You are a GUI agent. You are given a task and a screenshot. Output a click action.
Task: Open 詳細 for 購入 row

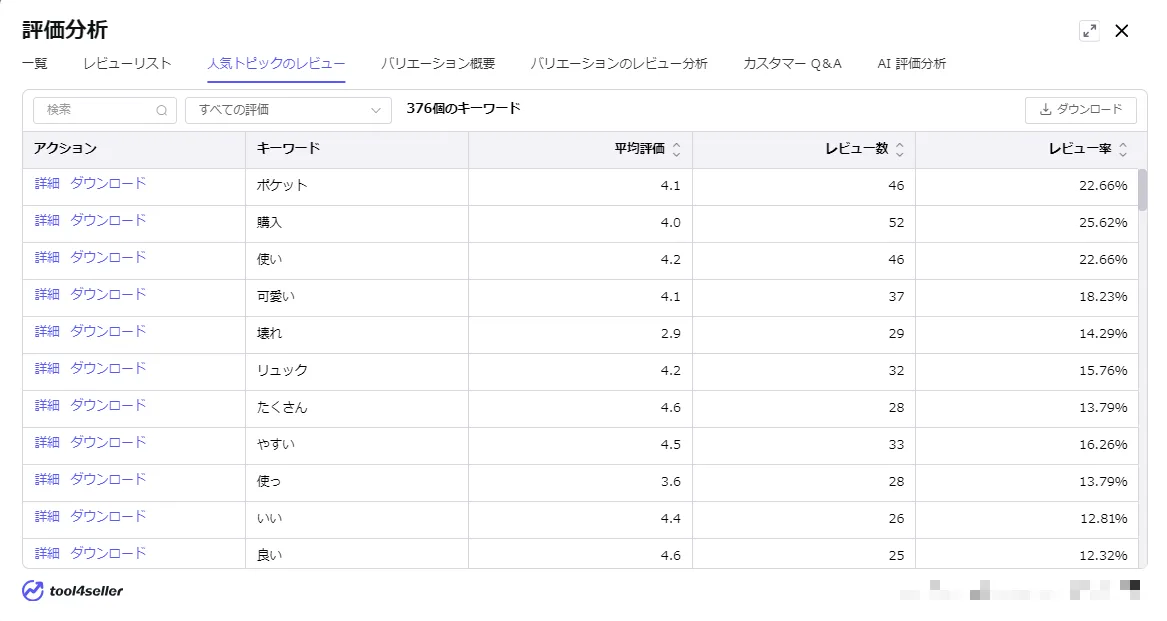tap(47, 220)
